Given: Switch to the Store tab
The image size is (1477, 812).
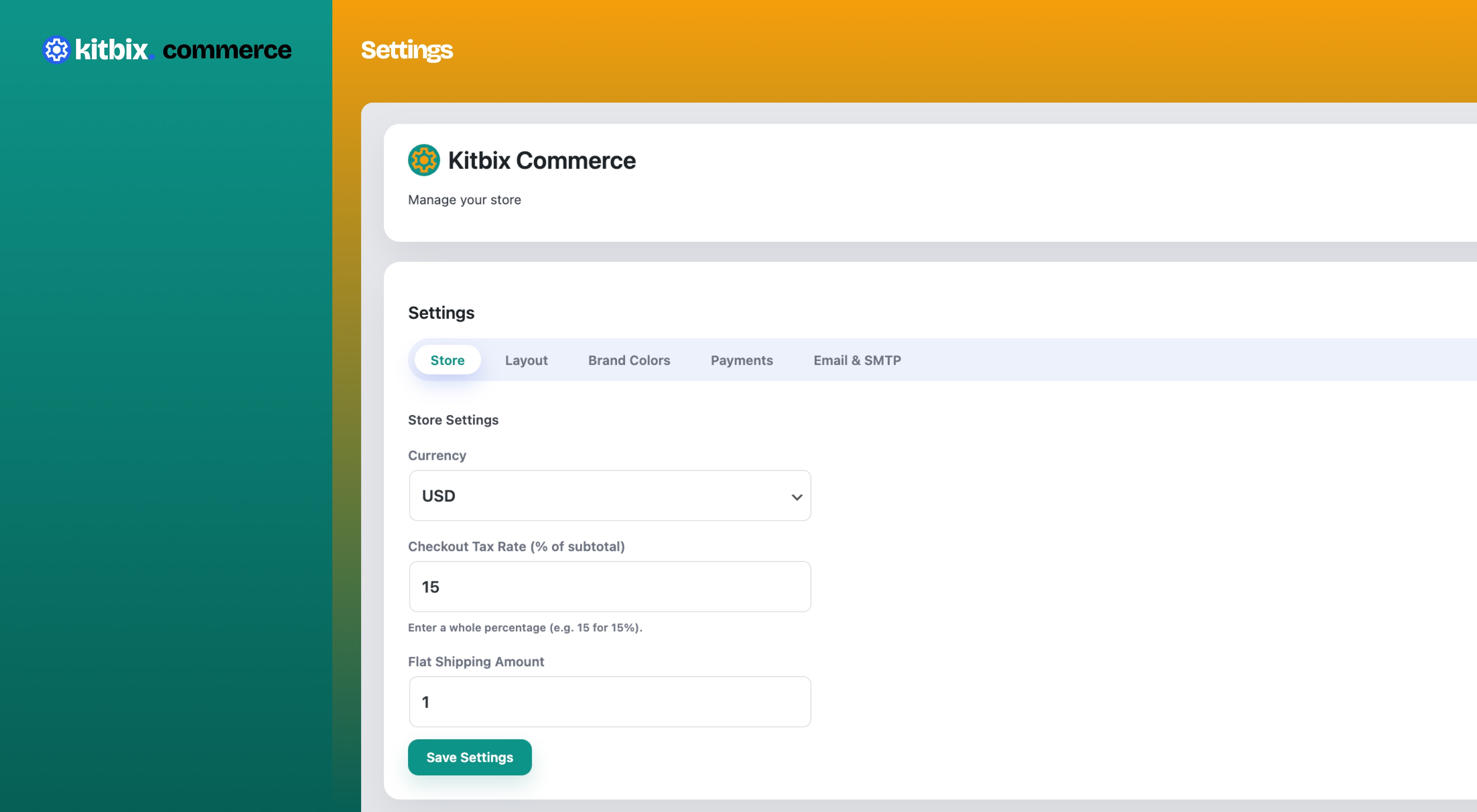Looking at the screenshot, I should 447,361.
